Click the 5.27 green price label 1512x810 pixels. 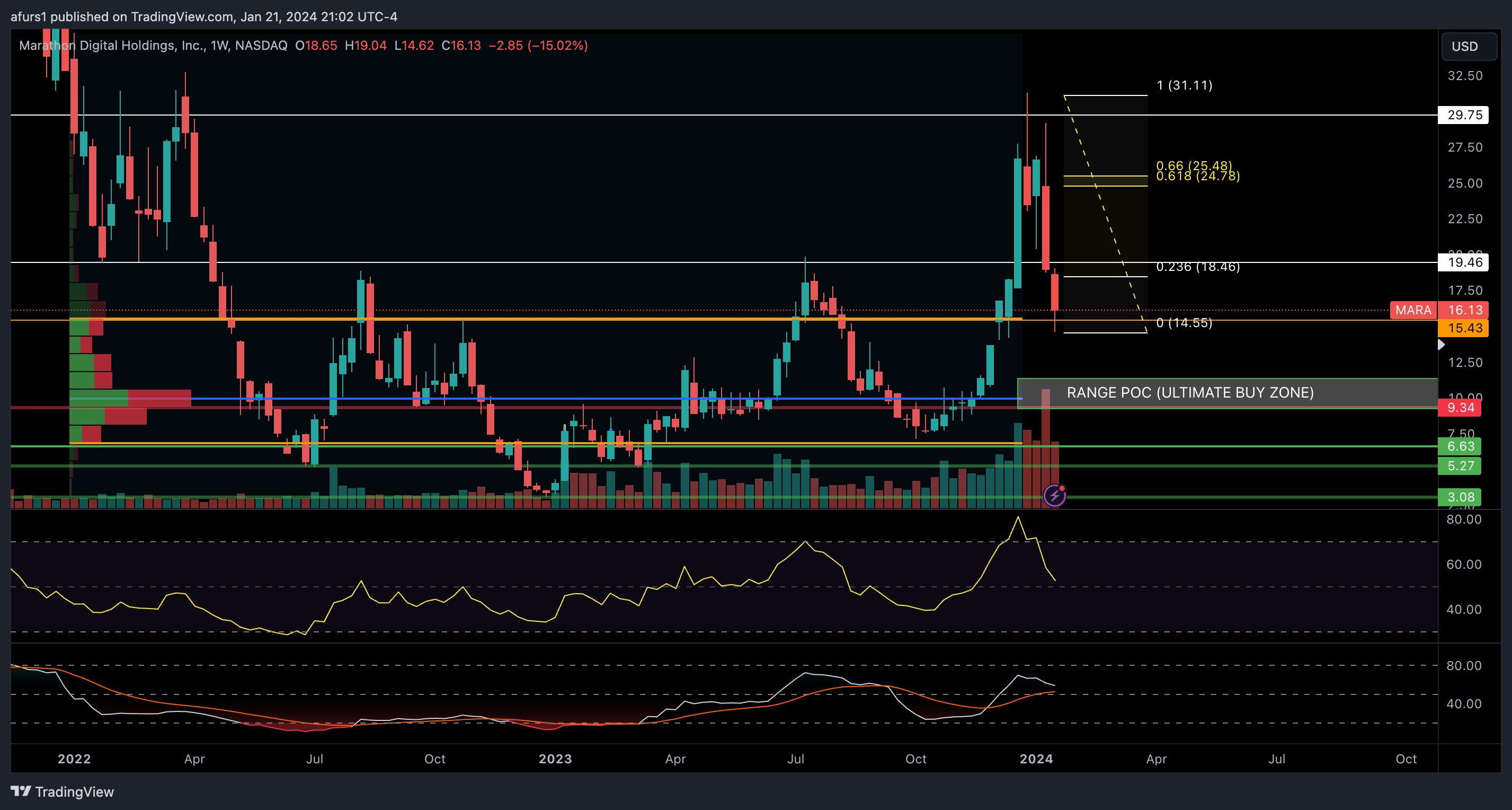[x=1459, y=466]
